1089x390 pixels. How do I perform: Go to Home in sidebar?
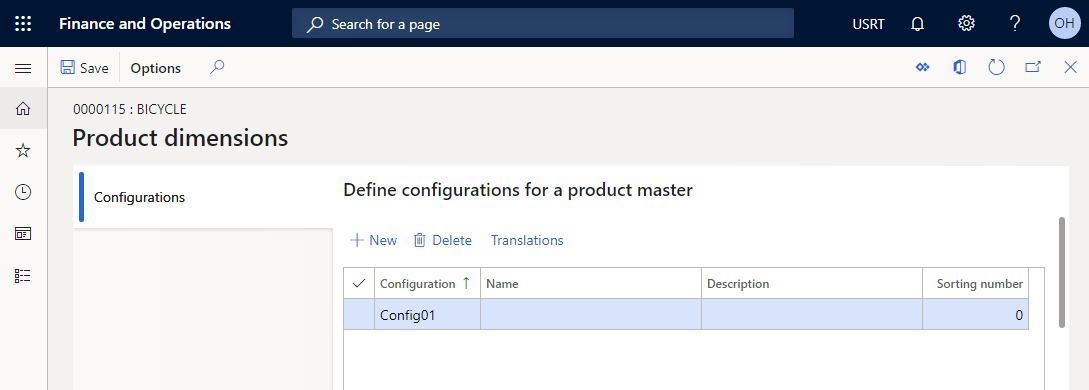23,109
